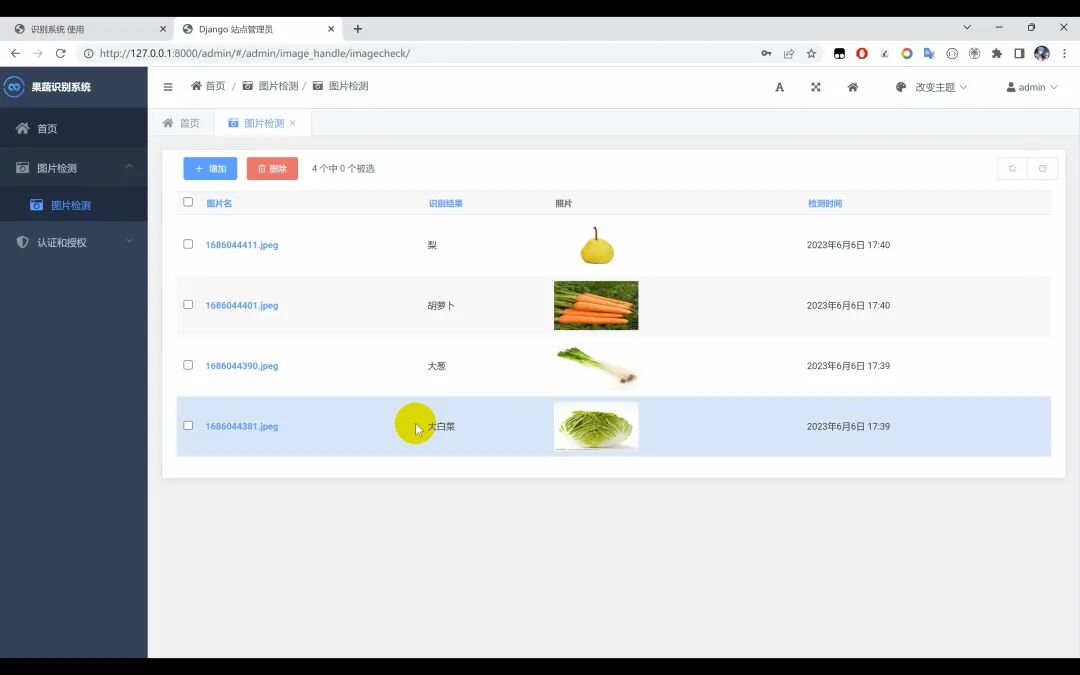Close the 图片检测 page tab
Screen dimensions: 1080x675
pos(293,123)
